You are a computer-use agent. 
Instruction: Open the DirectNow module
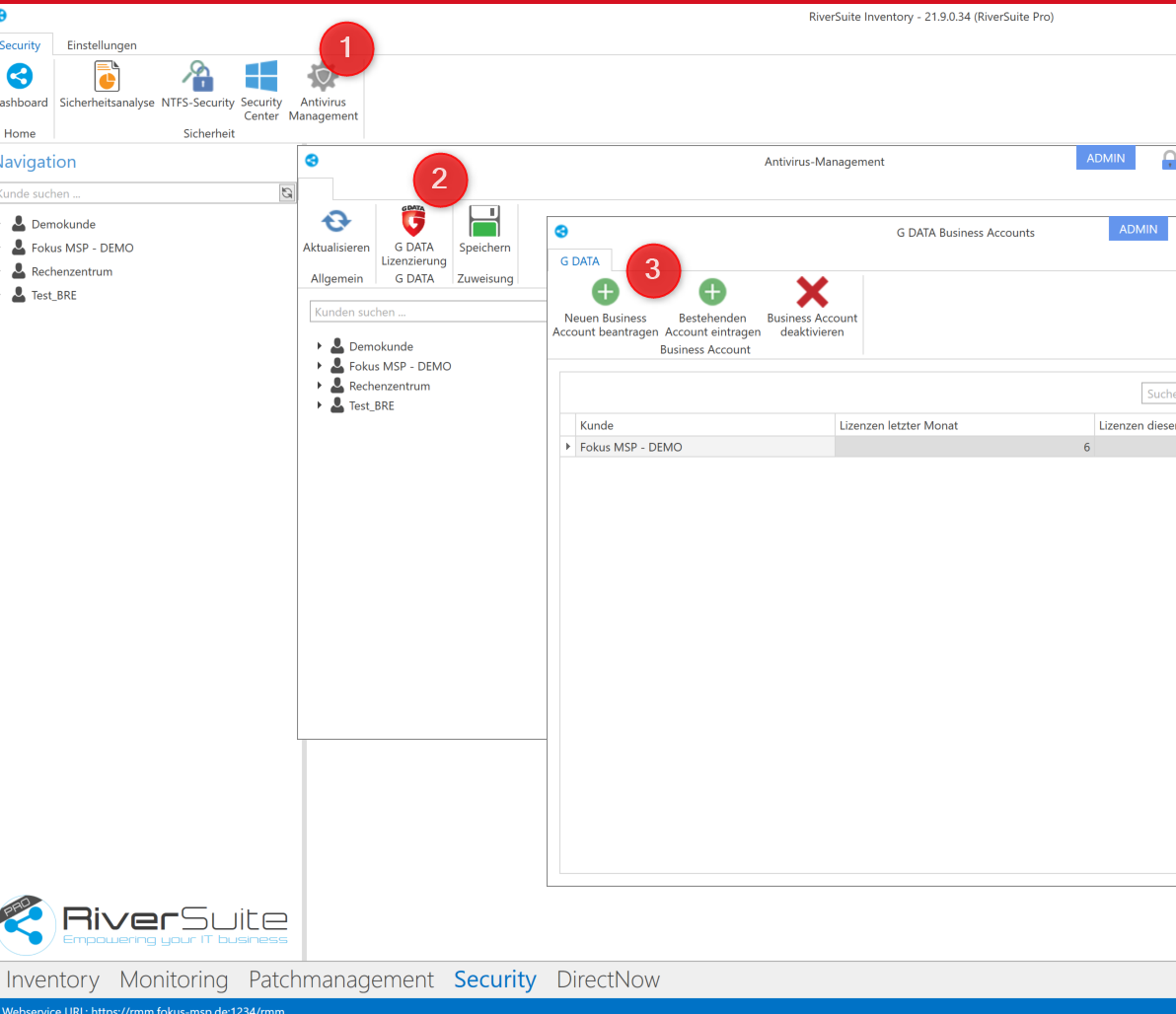(x=609, y=979)
